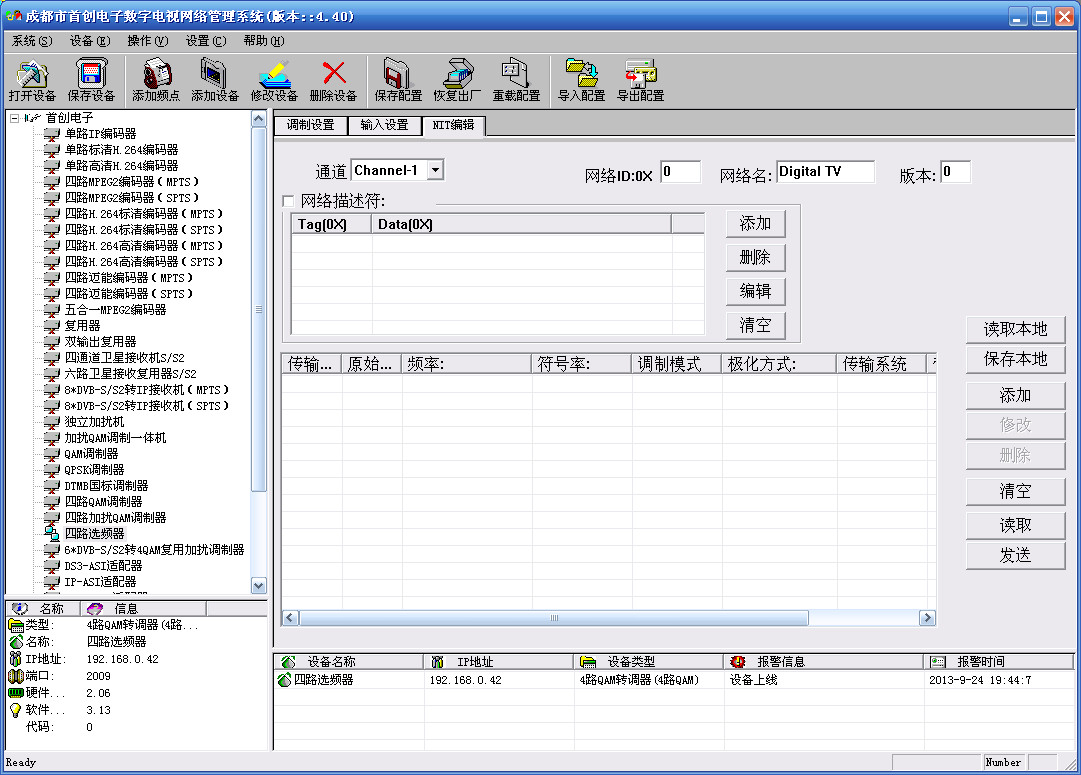Click the 发送 button
The width and height of the screenshot is (1081, 775).
[x=1016, y=555]
